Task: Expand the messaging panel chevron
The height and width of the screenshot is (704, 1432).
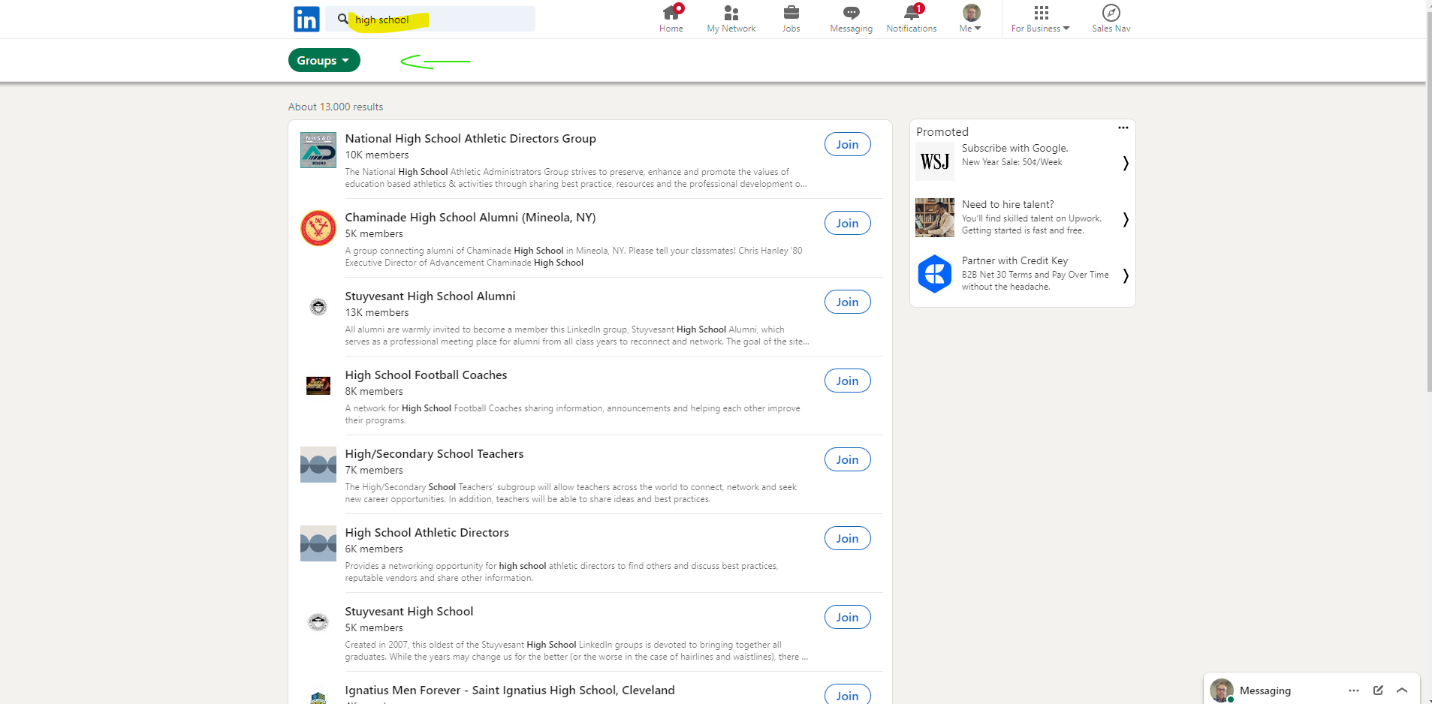Action: coord(1402,690)
